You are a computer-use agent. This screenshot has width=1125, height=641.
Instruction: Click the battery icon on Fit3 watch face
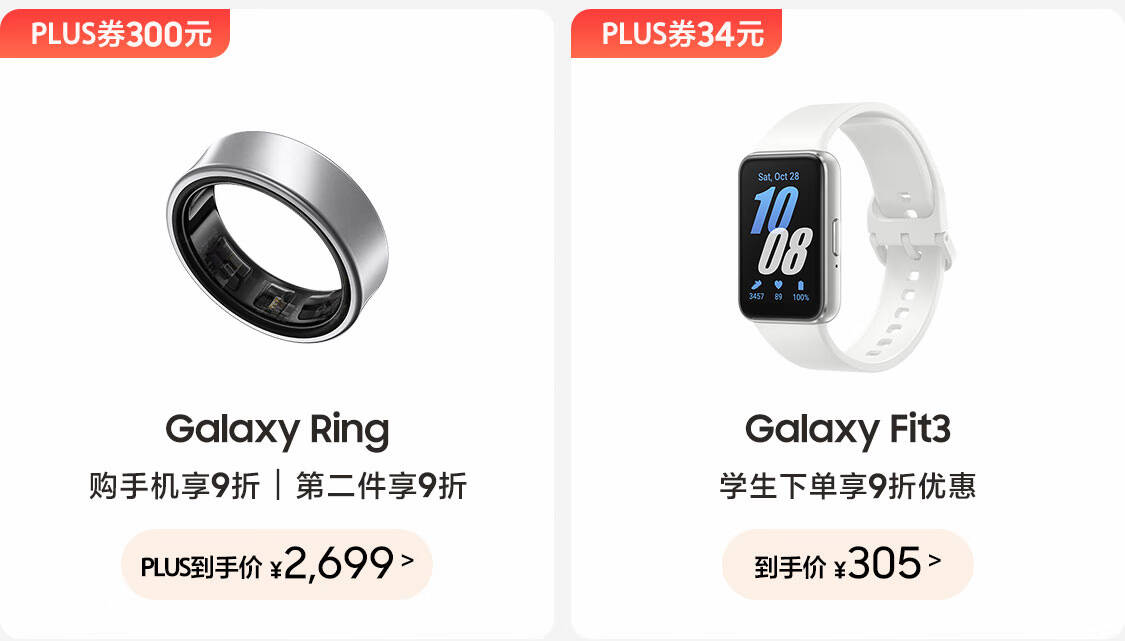(x=801, y=285)
